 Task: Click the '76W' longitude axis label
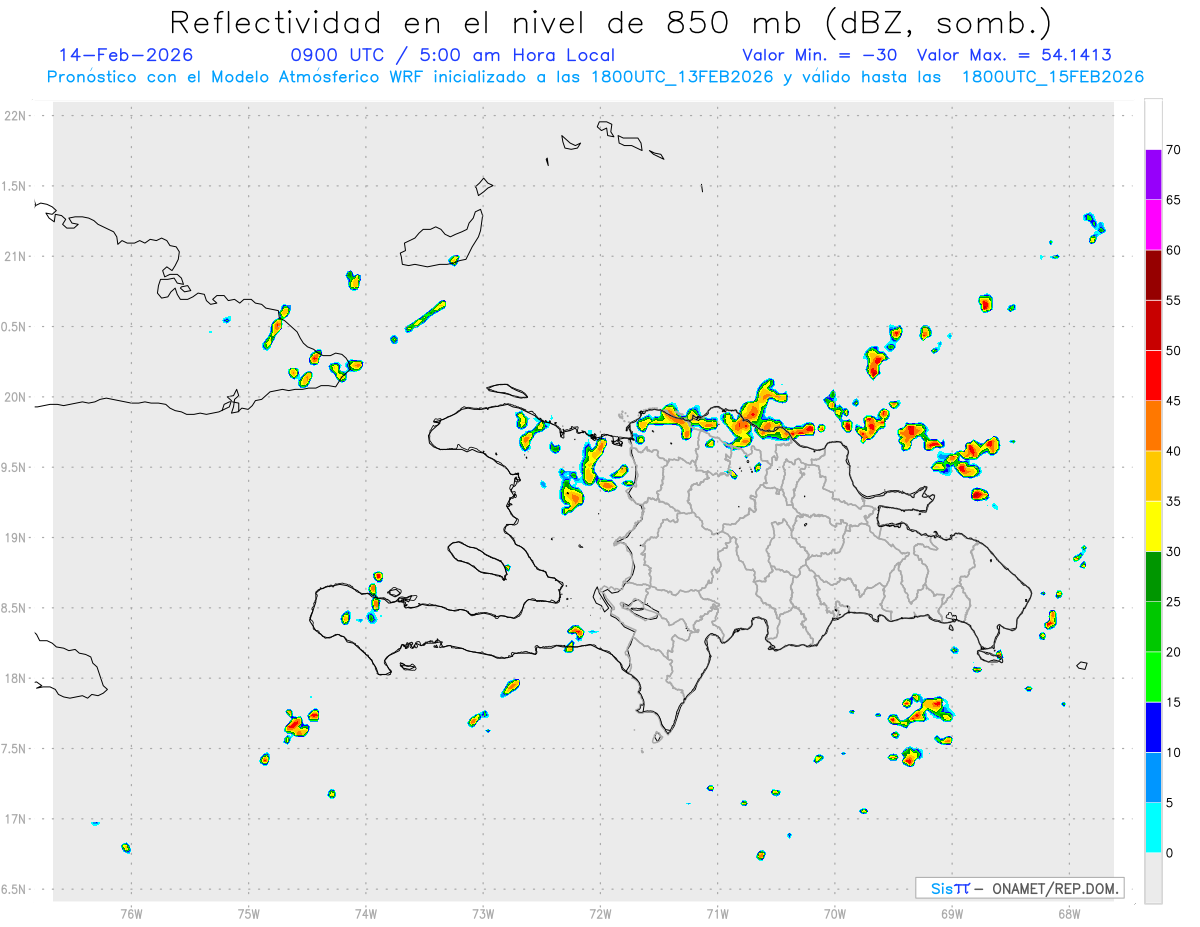pos(131,913)
